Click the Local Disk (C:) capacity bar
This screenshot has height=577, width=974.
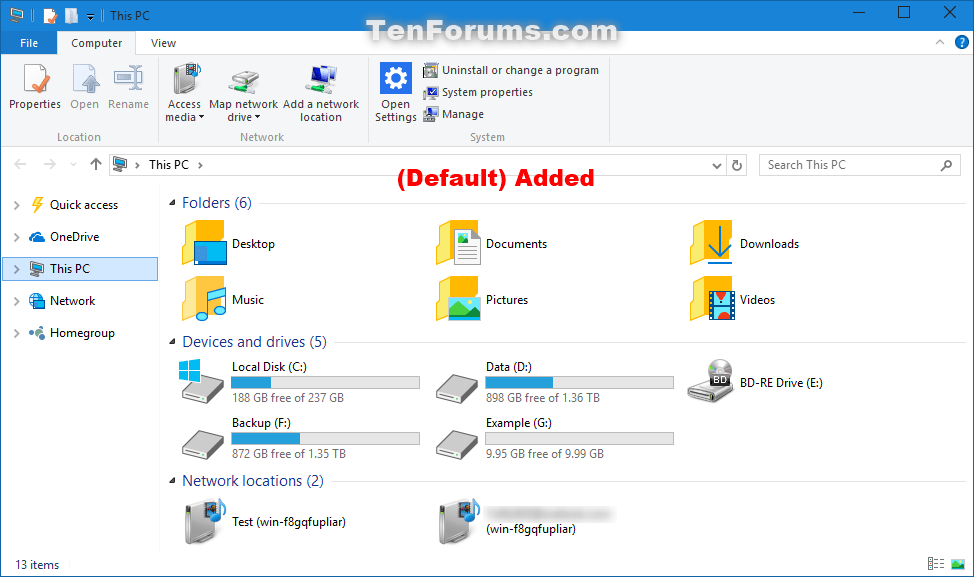tap(325, 382)
